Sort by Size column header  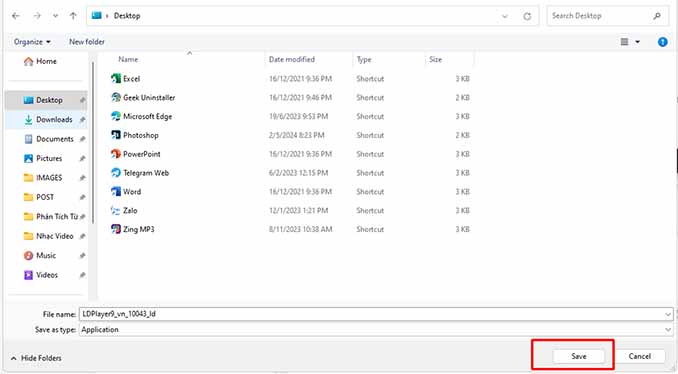435,60
